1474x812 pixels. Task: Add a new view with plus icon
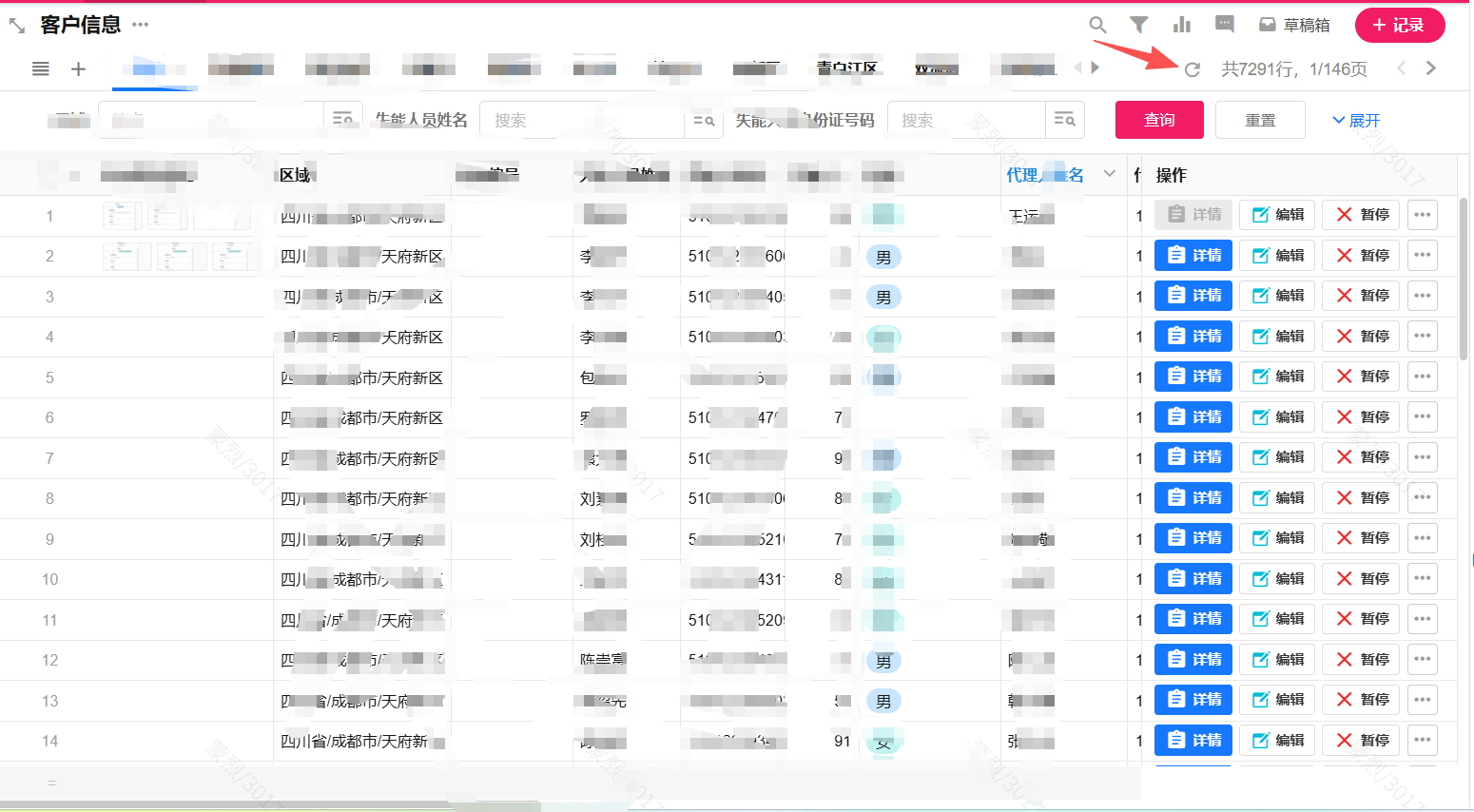(x=79, y=68)
